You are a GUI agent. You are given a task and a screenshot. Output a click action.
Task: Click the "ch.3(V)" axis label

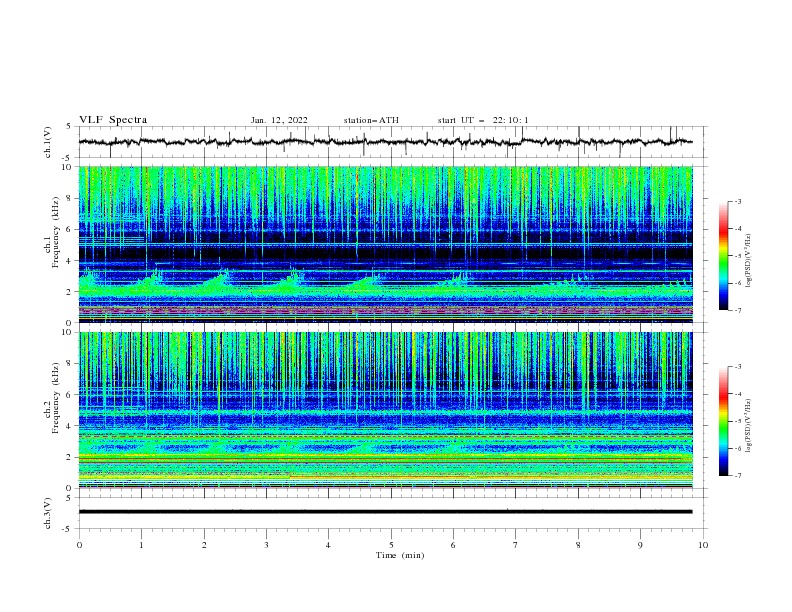(x=48, y=513)
